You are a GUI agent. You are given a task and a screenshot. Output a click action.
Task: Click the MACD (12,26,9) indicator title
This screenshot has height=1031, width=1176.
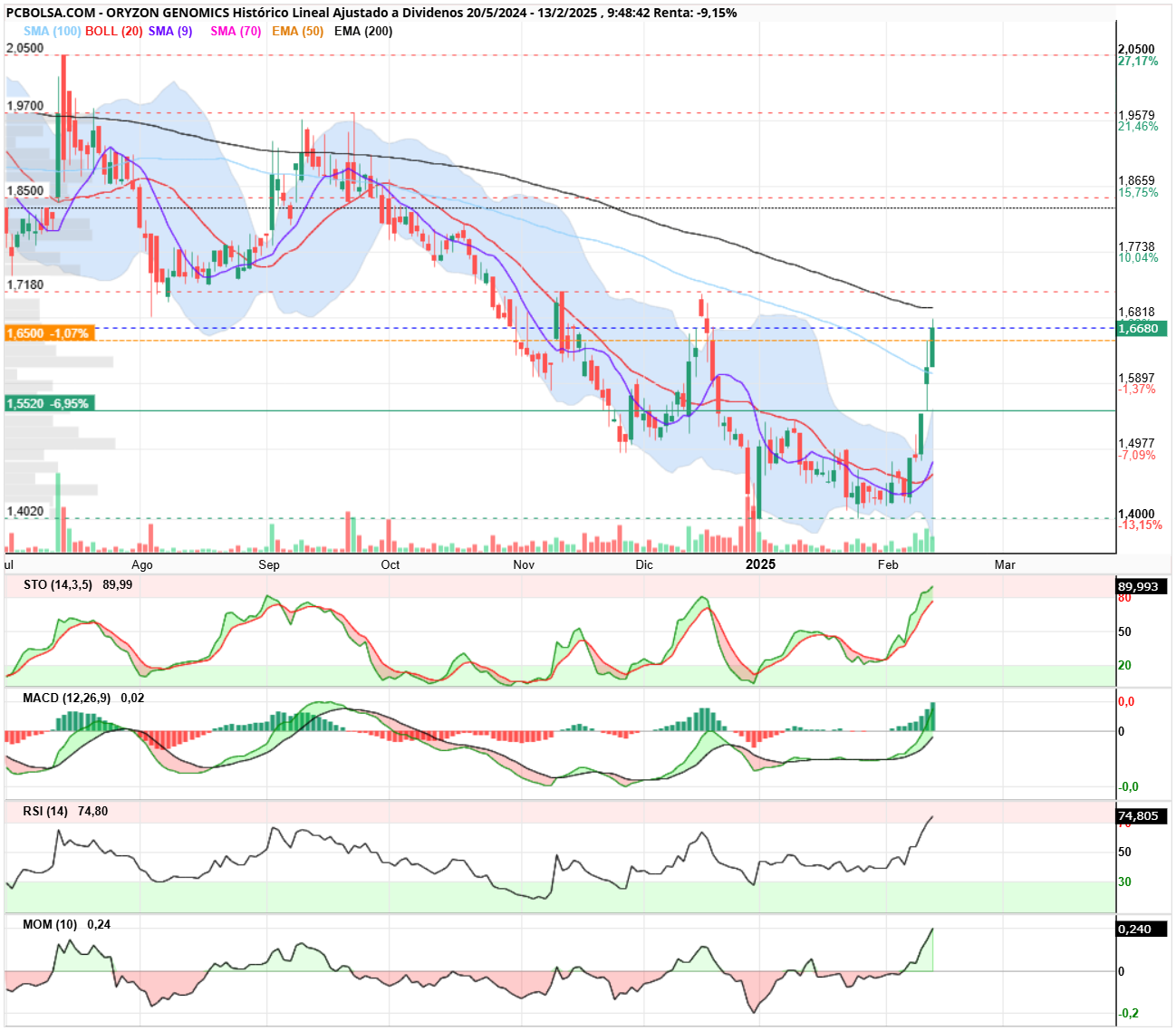coord(67,698)
